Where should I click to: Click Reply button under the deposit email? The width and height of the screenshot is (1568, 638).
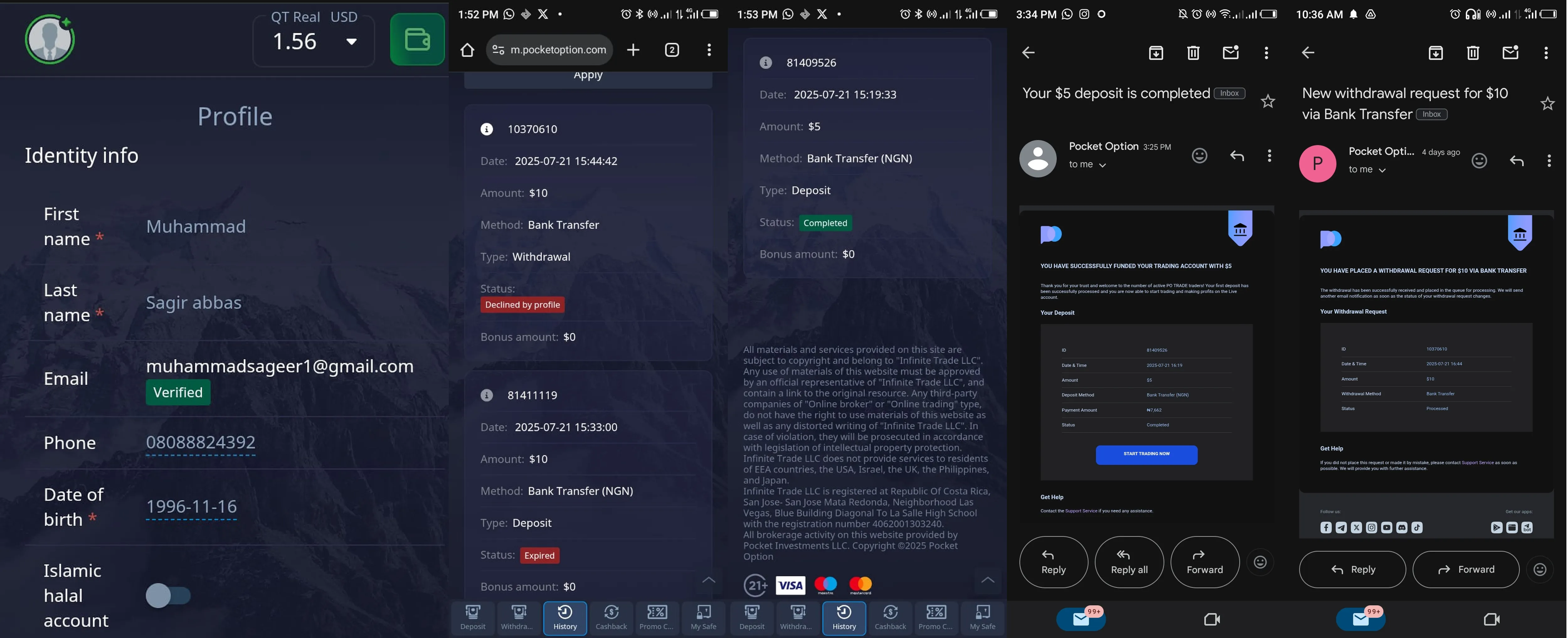click(1054, 562)
